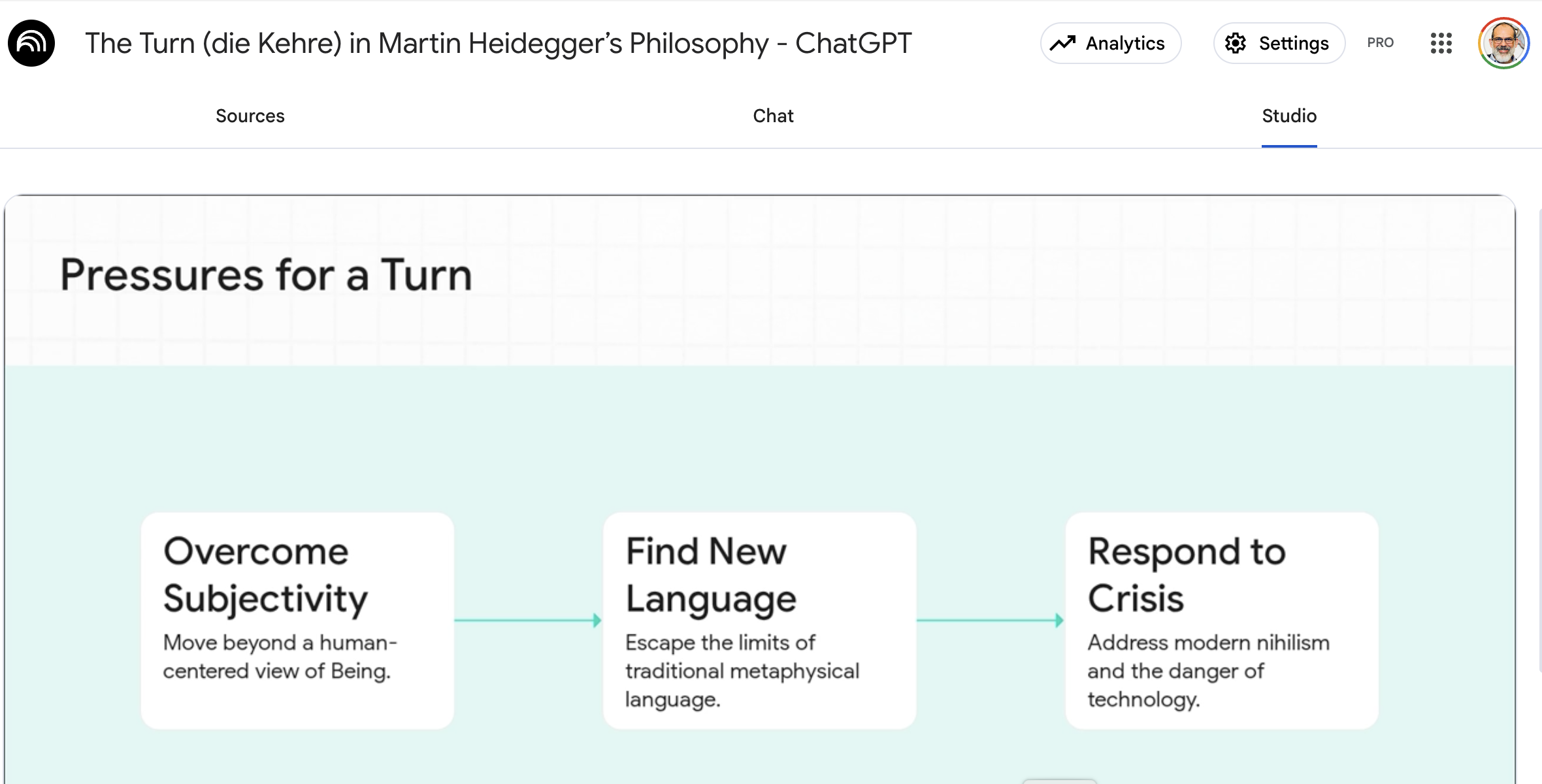Click the Settings gear icon

coord(1236,43)
